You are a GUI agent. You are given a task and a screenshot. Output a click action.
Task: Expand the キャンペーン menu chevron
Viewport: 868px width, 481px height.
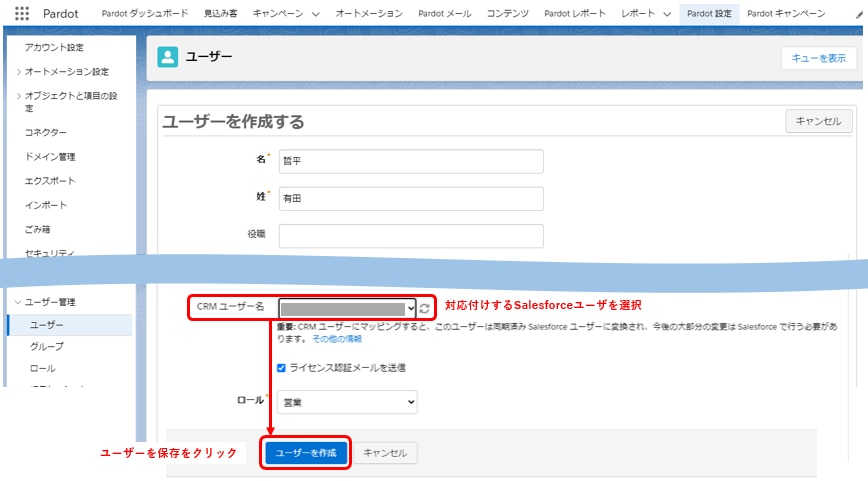click(316, 14)
